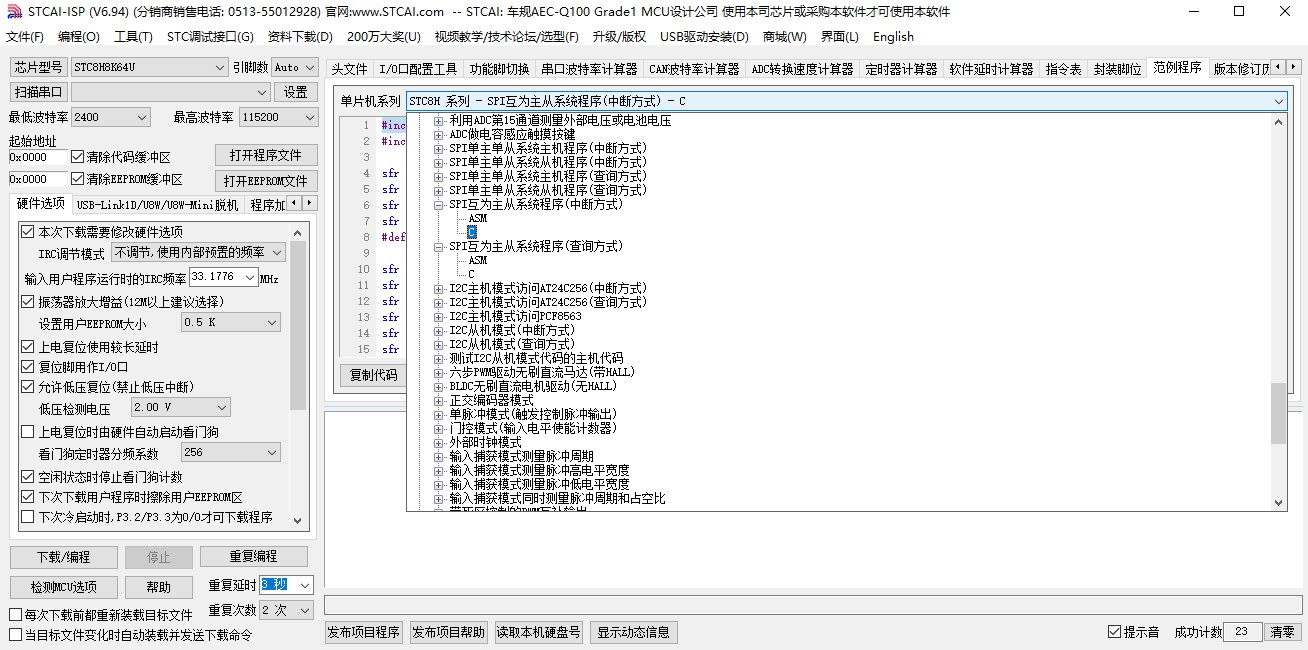Open 重复次数 2 次 dropdown
This screenshot has width=1308, height=650.
pyautogui.click(x=287, y=610)
